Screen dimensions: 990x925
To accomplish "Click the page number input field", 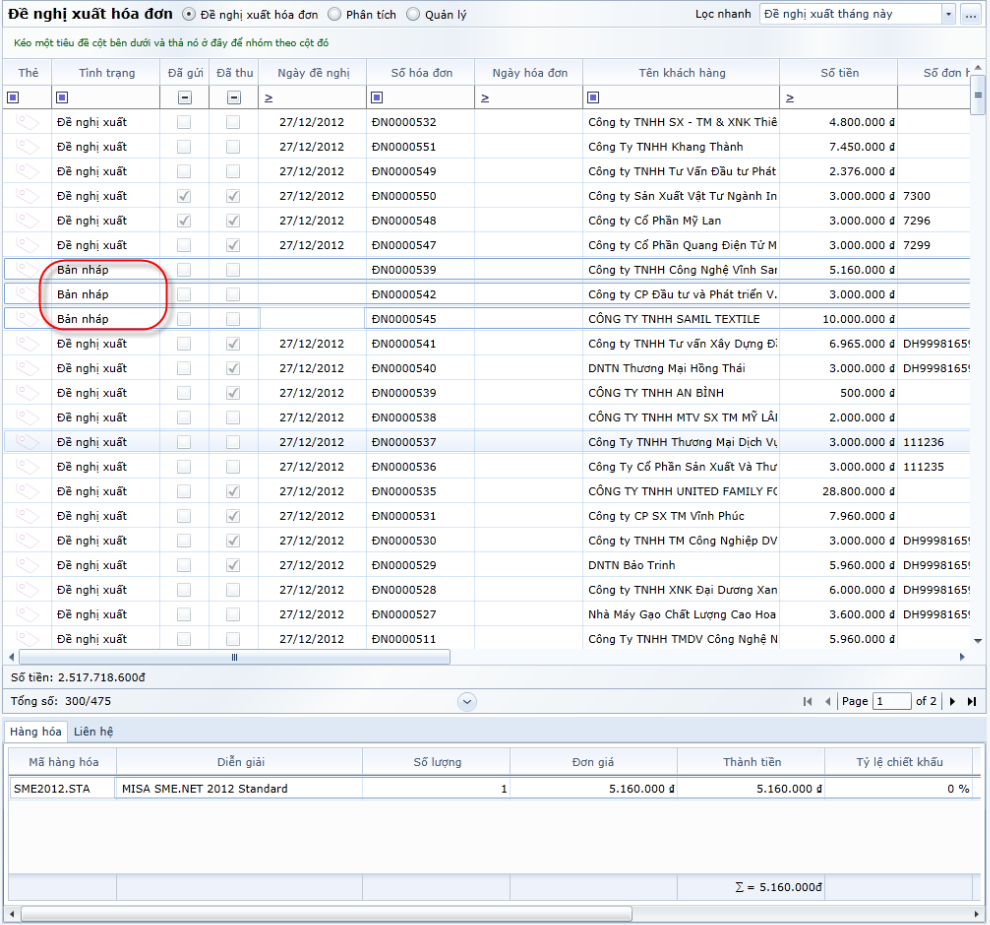I will (x=891, y=702).
